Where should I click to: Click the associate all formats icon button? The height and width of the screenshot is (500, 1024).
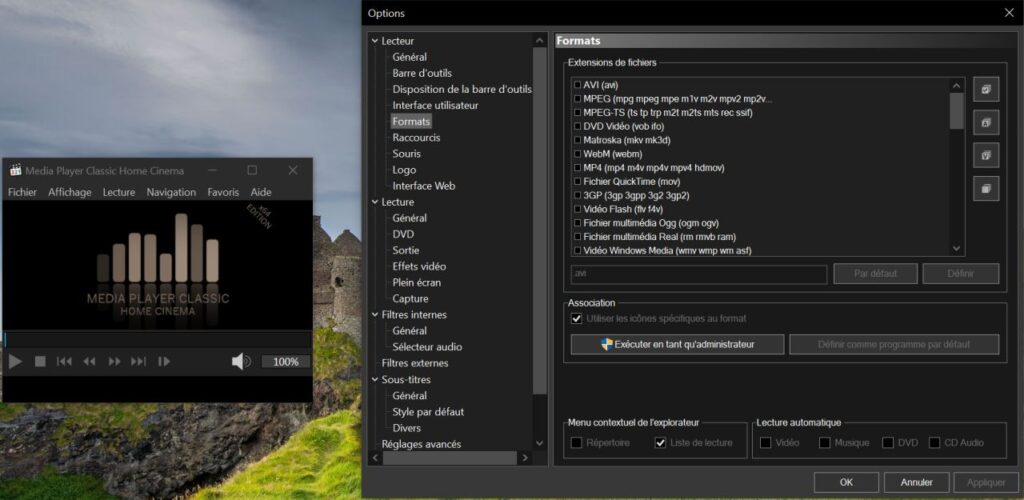tap(986, 89)
